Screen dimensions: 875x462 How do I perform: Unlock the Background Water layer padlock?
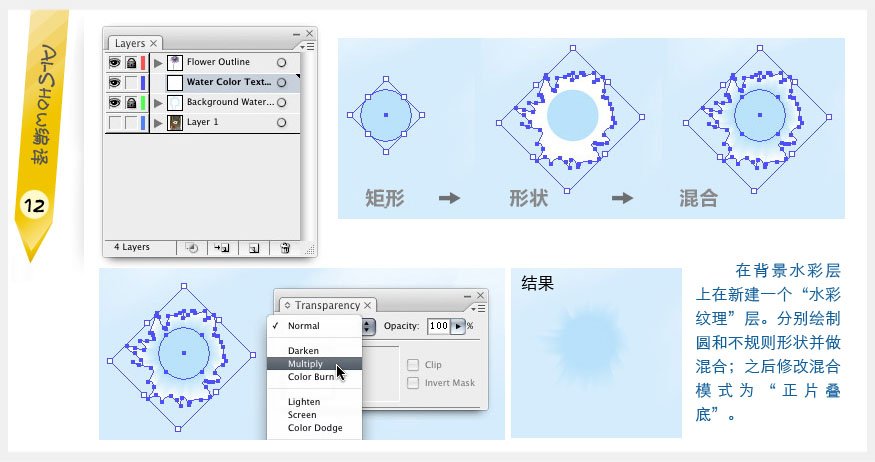click(x=131, y=103)
